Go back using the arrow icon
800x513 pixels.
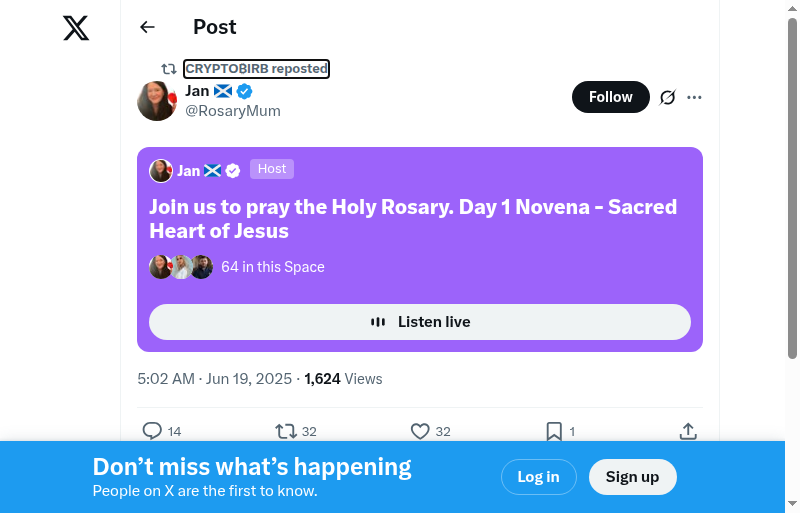pyautogui.click(x=148, y=27)
